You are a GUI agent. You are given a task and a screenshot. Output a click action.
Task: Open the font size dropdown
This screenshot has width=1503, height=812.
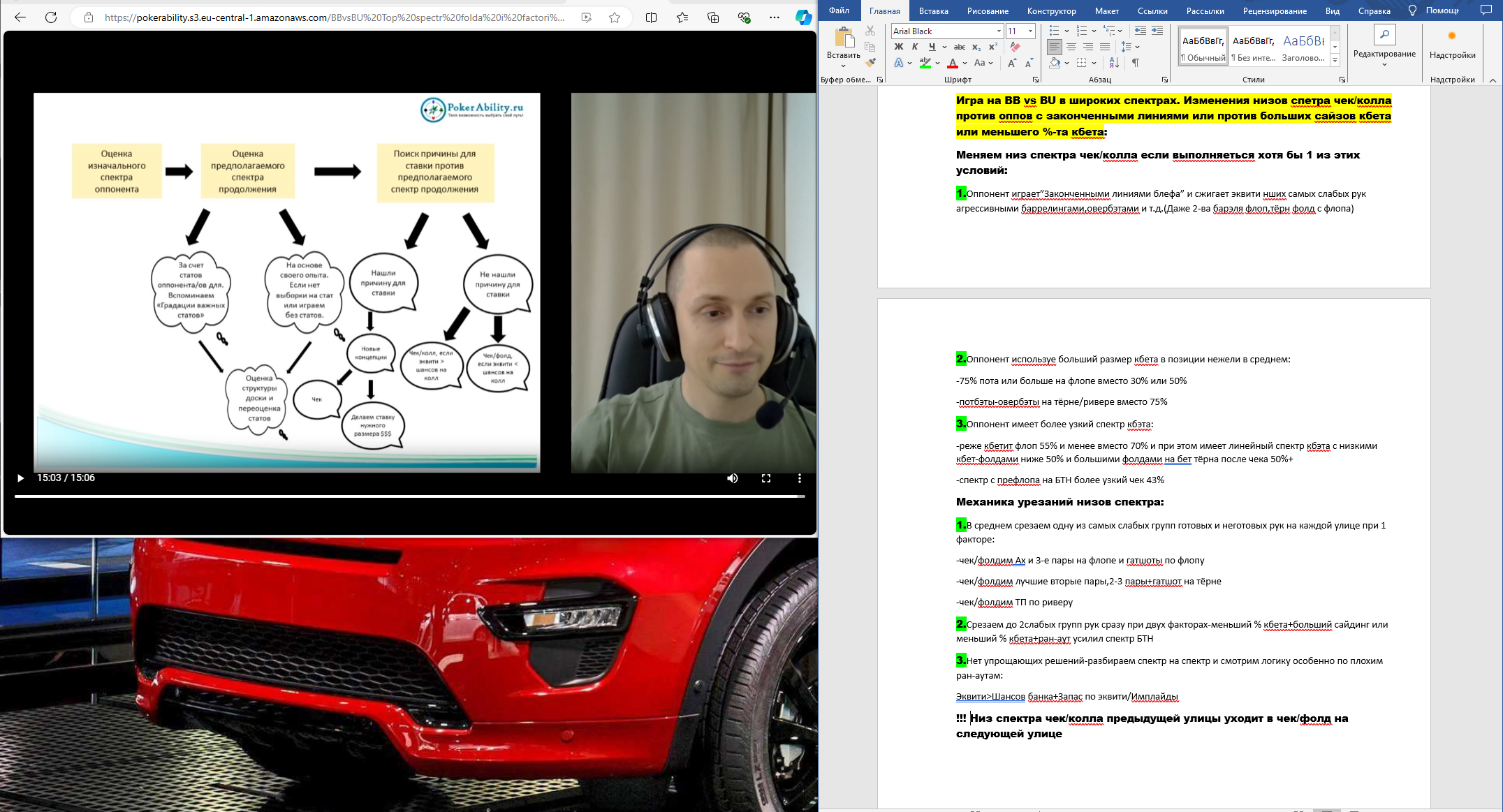coord(1030,31)
